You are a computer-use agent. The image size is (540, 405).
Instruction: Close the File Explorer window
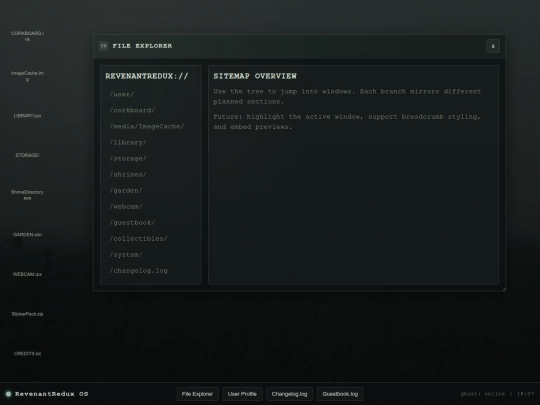[x=493, y=46]
